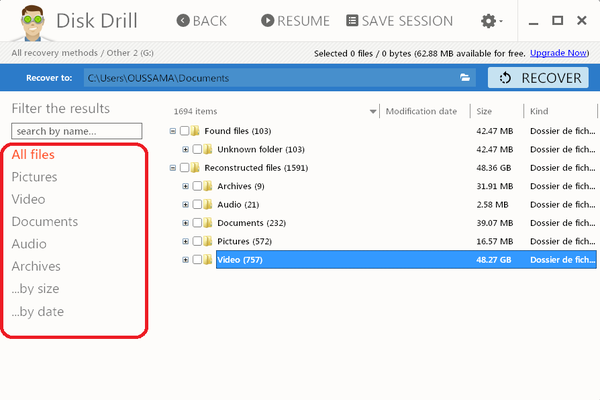Check the Found files (103) checkbox
600x400 pixels.
click(x=184, y=131)
